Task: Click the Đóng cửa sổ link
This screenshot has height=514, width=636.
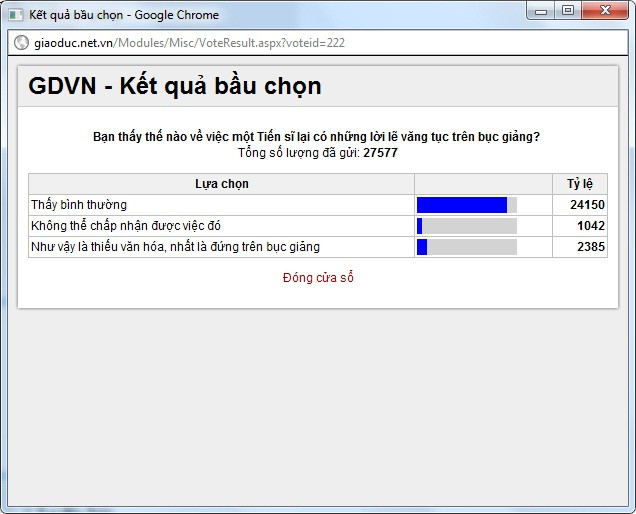Action: [318, 278]
